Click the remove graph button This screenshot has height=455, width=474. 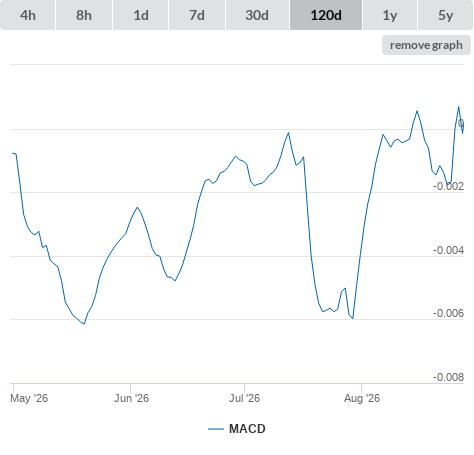point(426,45)
